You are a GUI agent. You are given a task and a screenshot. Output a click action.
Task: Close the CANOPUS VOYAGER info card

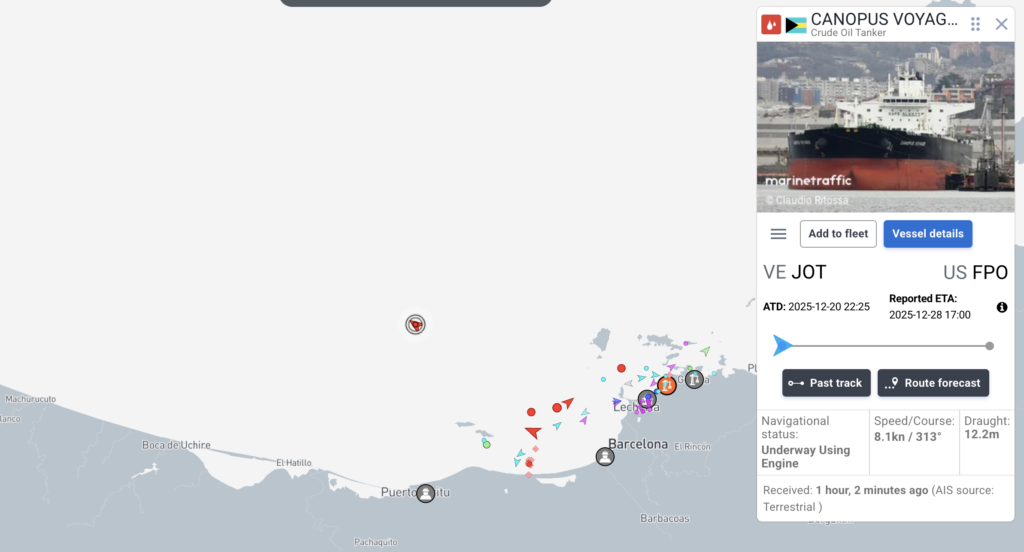coord(1001,24)
